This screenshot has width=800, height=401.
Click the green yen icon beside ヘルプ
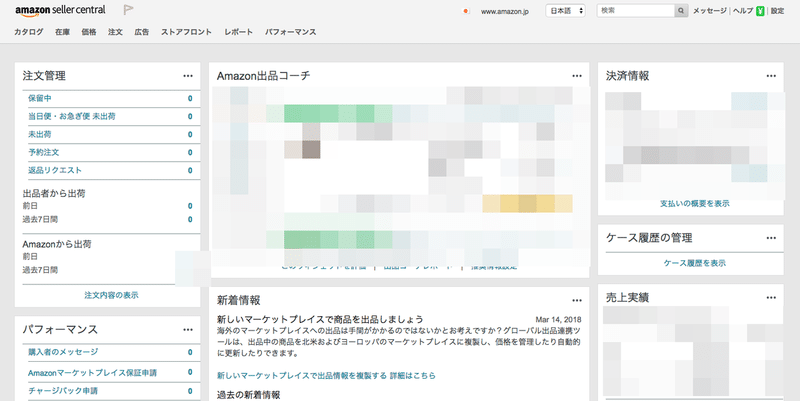[760, 11]
